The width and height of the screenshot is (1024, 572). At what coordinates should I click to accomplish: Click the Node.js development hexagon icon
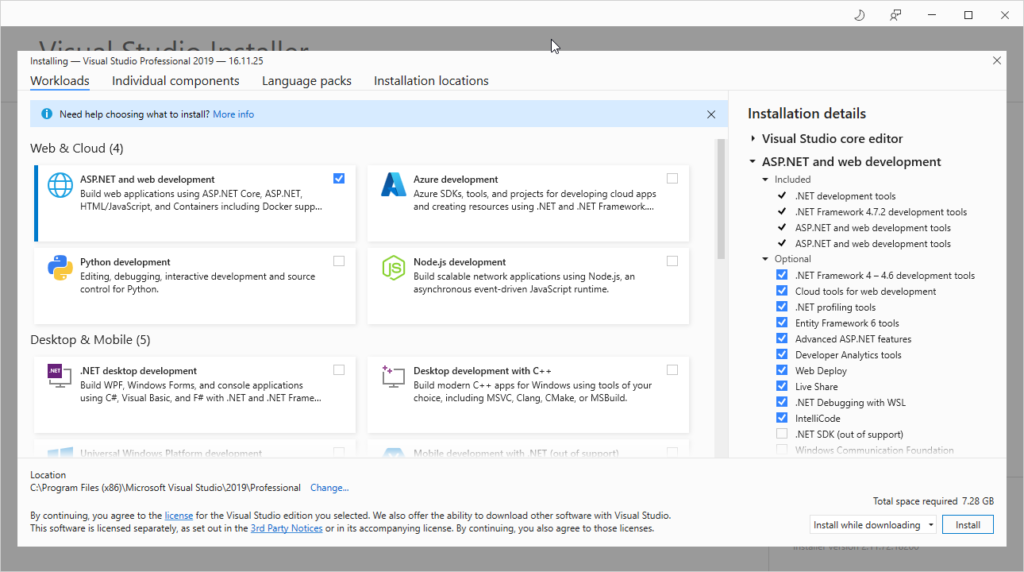392,269
